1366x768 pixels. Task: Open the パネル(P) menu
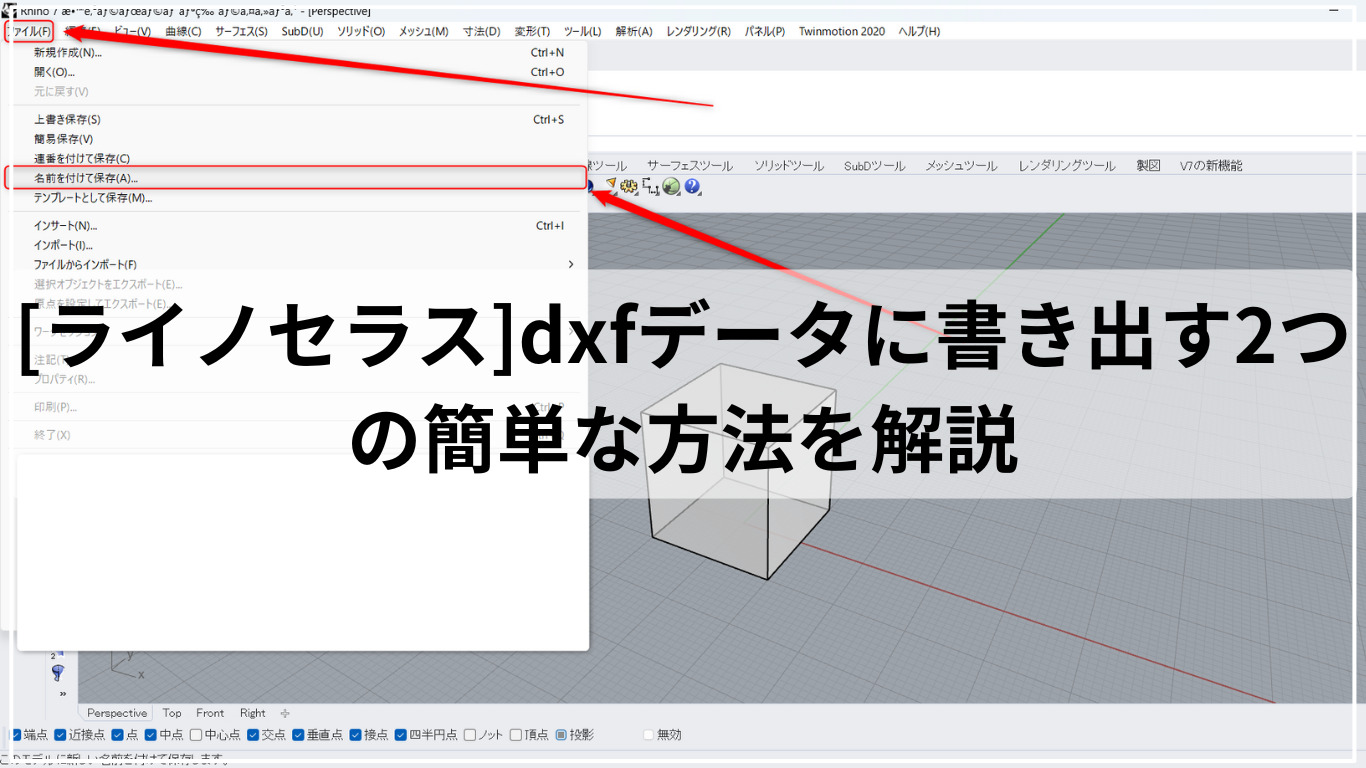(765, 31)
